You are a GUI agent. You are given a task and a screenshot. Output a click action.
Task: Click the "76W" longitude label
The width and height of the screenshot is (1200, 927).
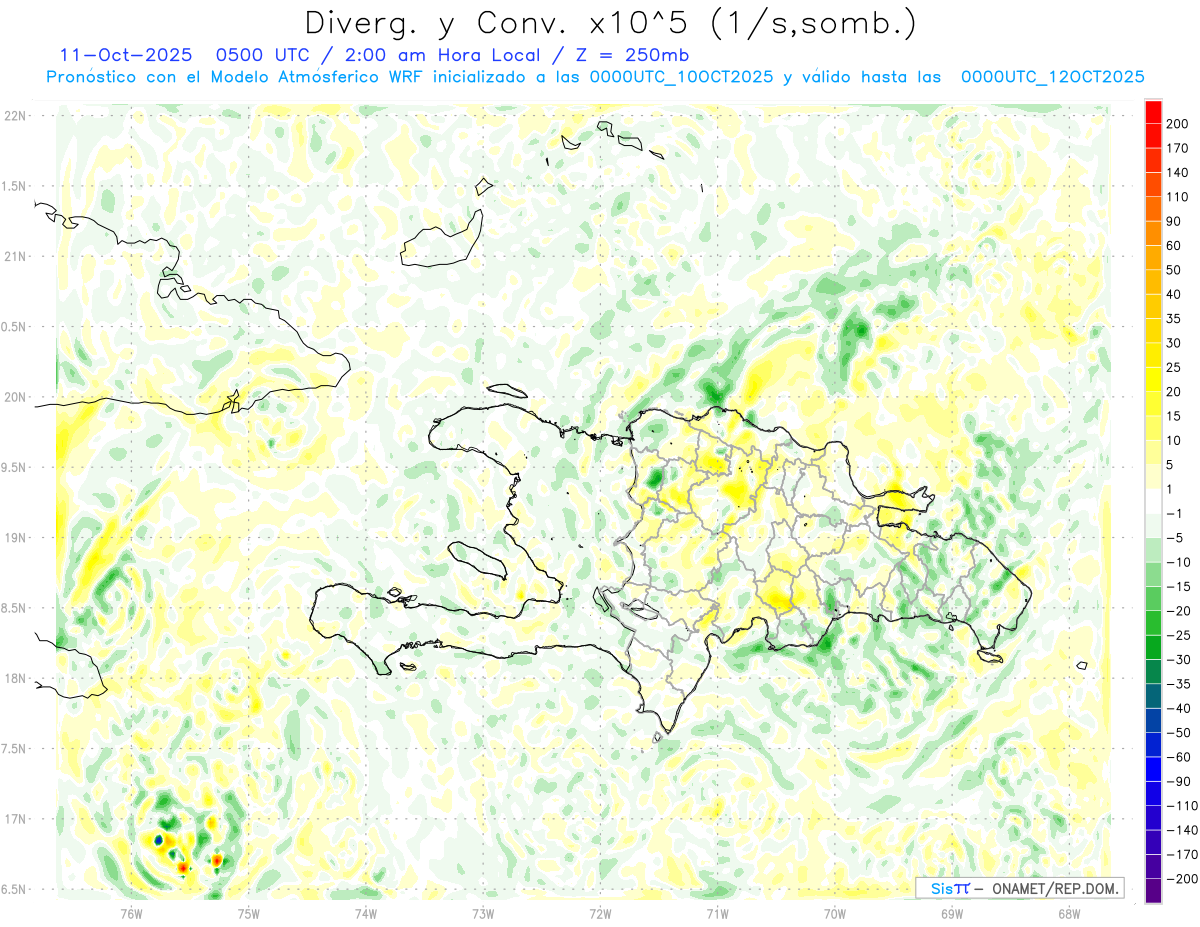(x=131, y=913)
